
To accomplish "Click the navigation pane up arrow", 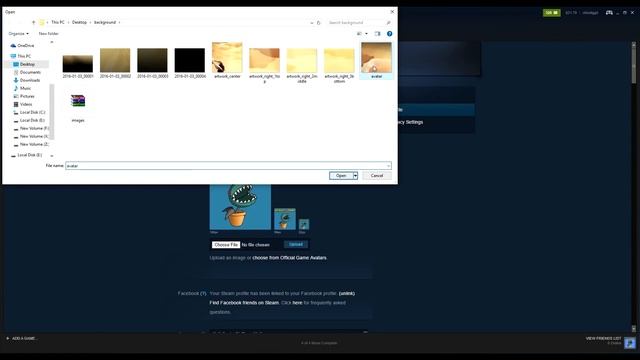I will click(x=51, y=42).
